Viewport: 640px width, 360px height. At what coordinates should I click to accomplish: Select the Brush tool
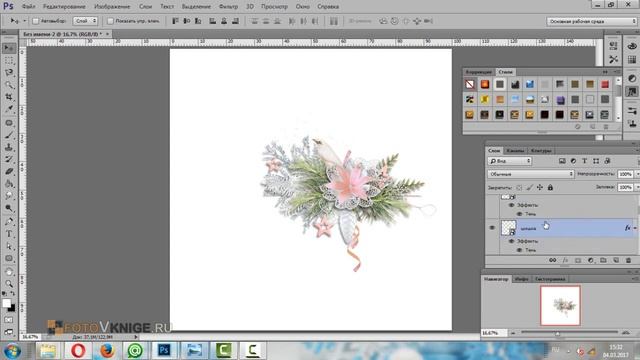pos(9,135)
